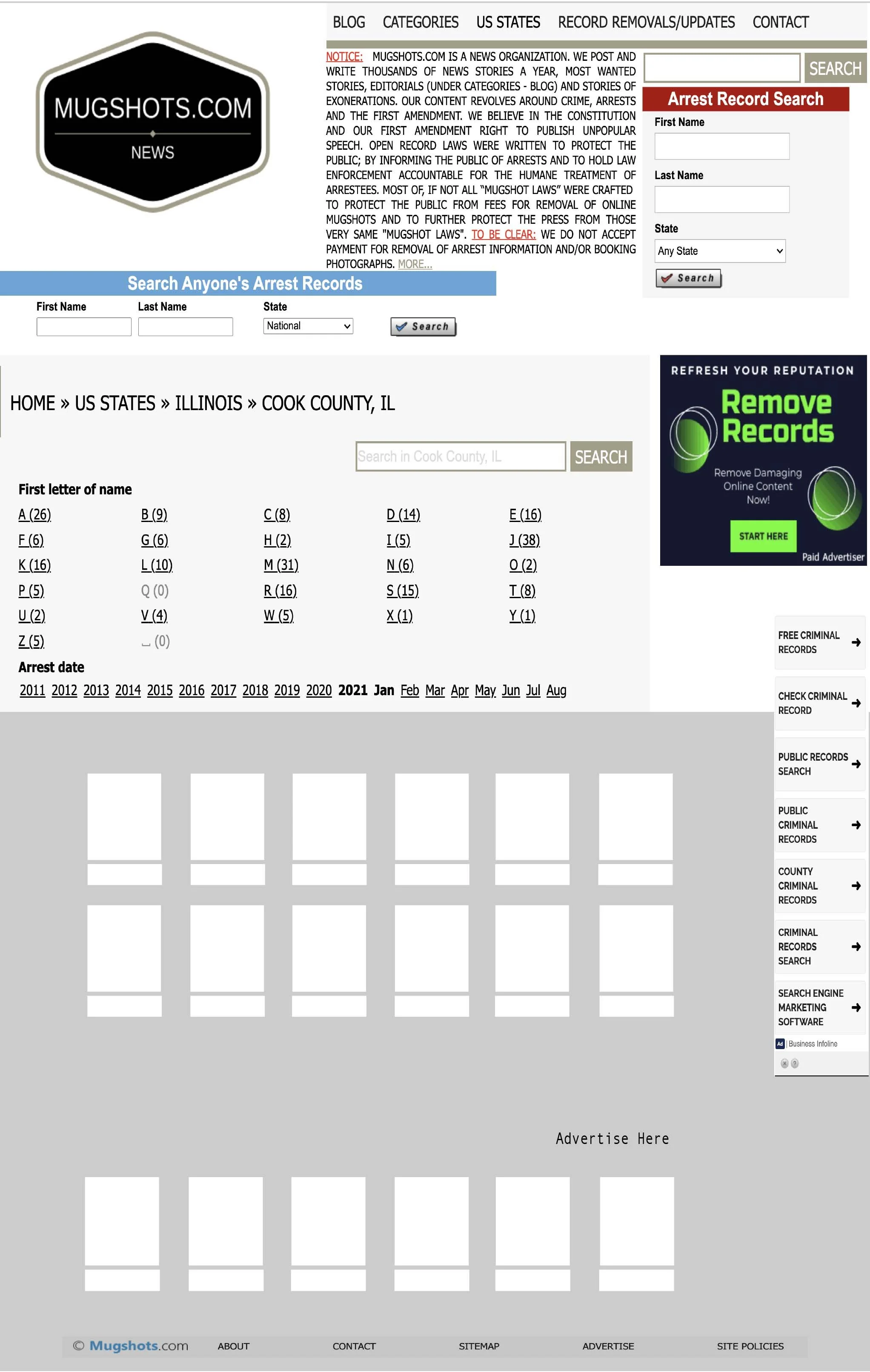Click blue-check Search button under Anyone's Arrest Records
Screen dimensions: 870x1372
click(x=423, y=326)
